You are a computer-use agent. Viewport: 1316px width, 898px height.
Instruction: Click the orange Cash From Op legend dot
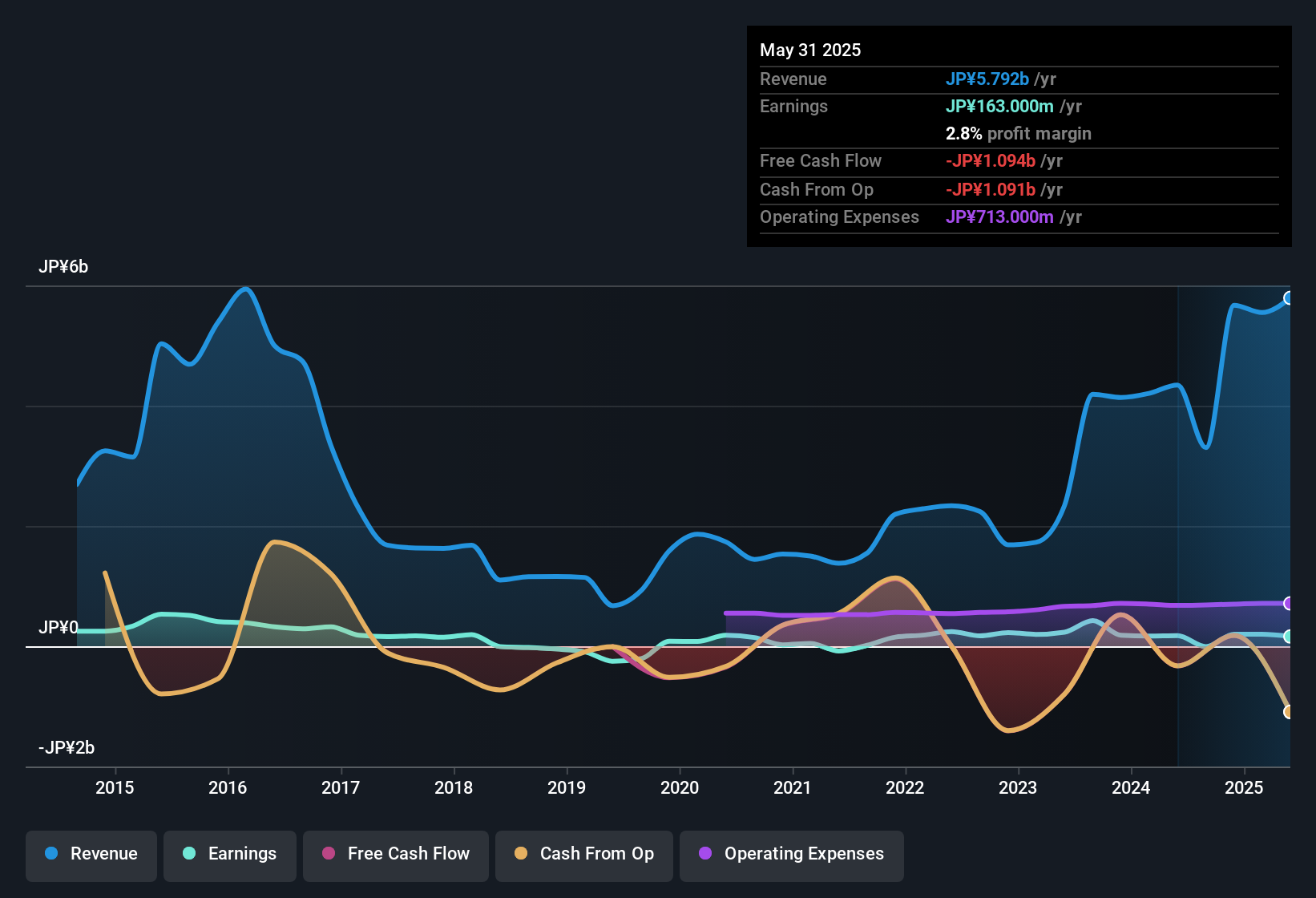(x=521, y=853)
